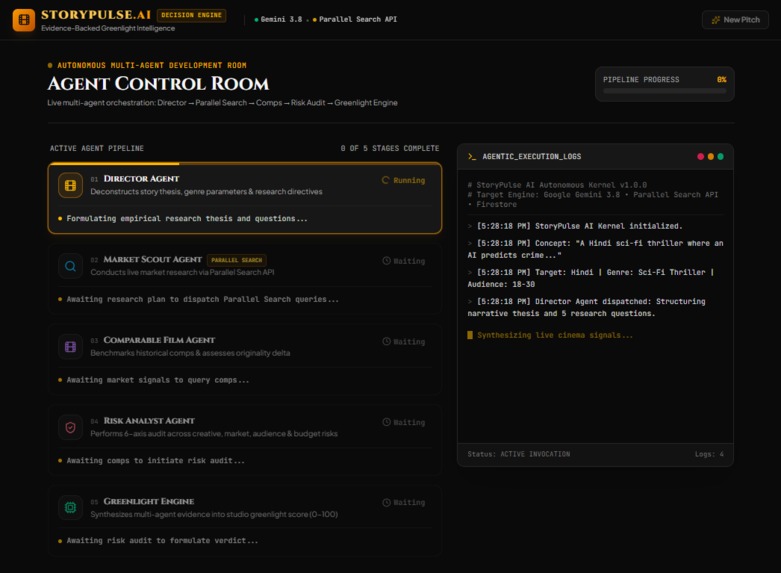Click the Director Agent film icon

(70, 185)
